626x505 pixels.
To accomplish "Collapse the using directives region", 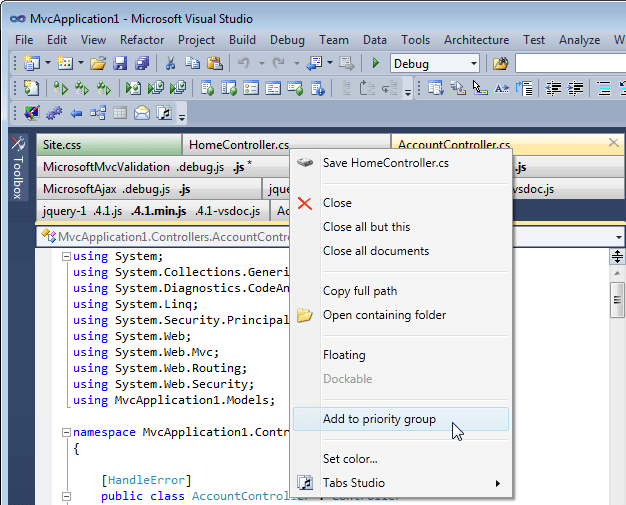I will (66, 256).
